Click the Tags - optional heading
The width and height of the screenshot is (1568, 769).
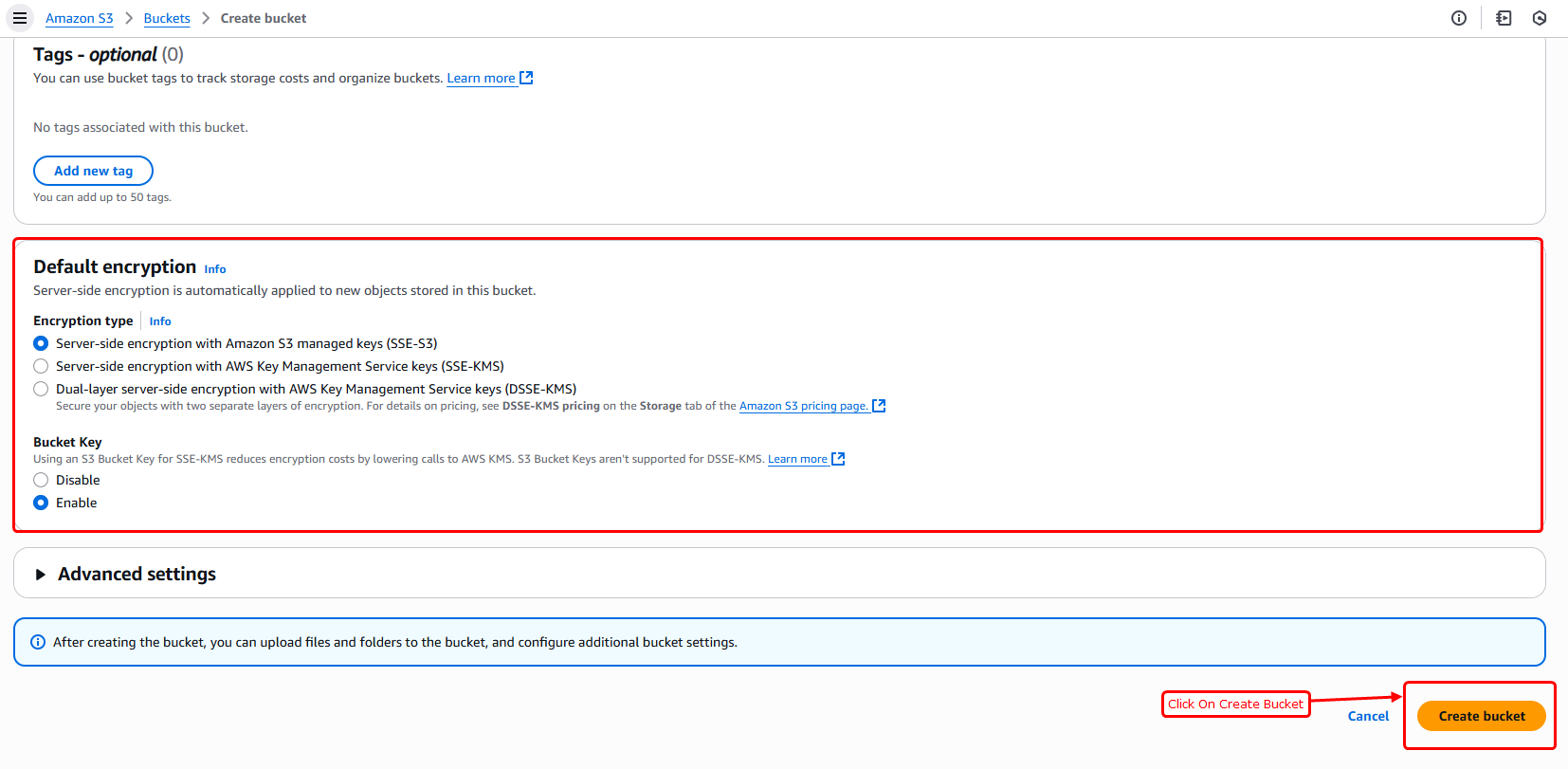pyautogui.click(x=108, y=54)
